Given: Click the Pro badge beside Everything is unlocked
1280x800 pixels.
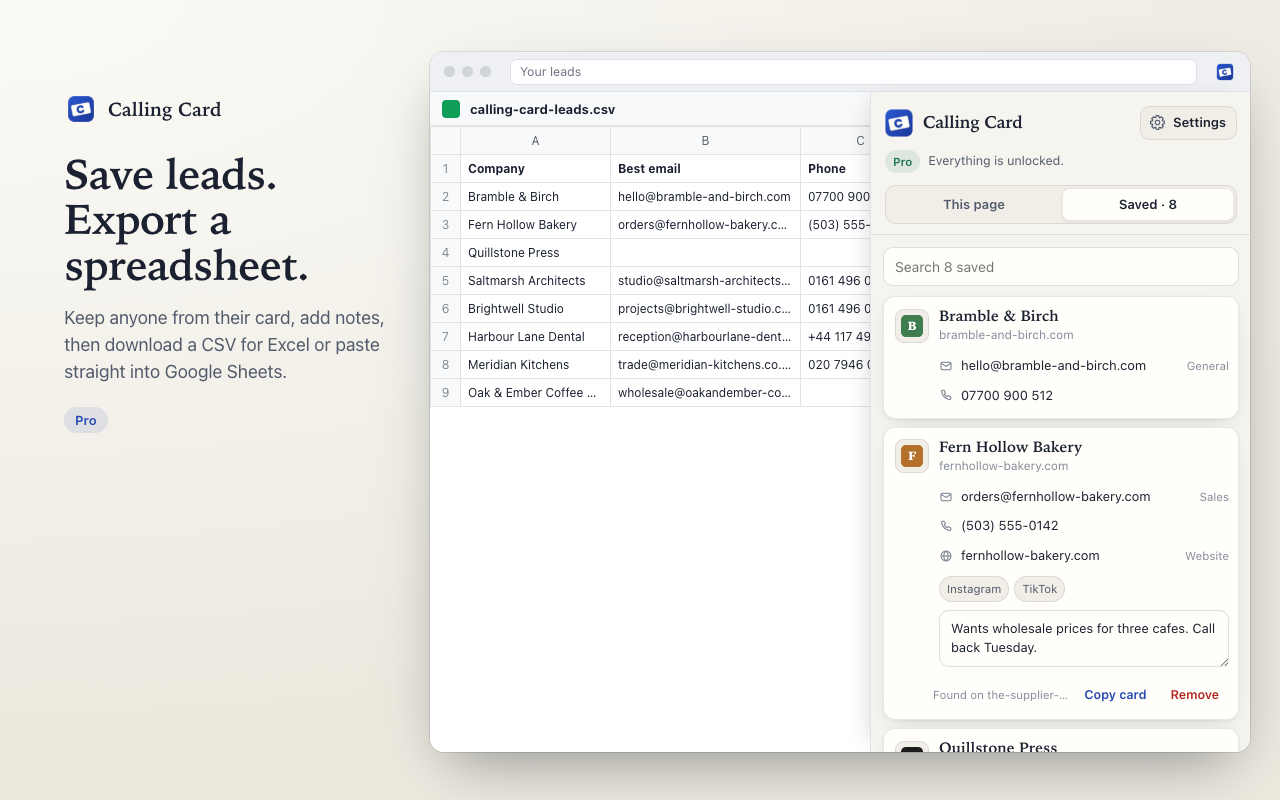Looking at the screenshot, I should point(902,161).
